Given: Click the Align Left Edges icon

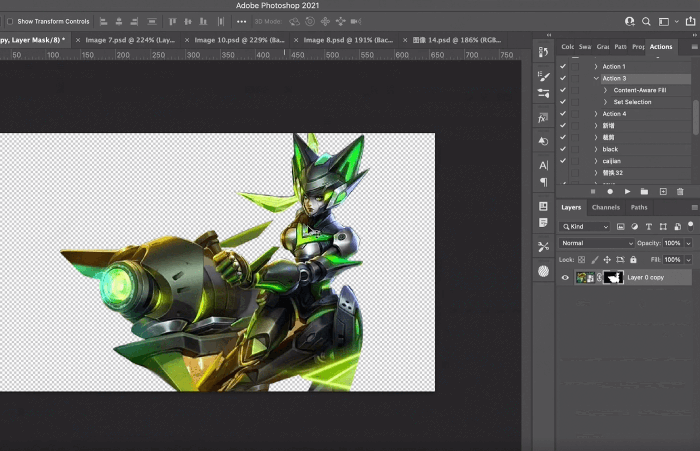Looking at the screenshot, I should (104, 21).
